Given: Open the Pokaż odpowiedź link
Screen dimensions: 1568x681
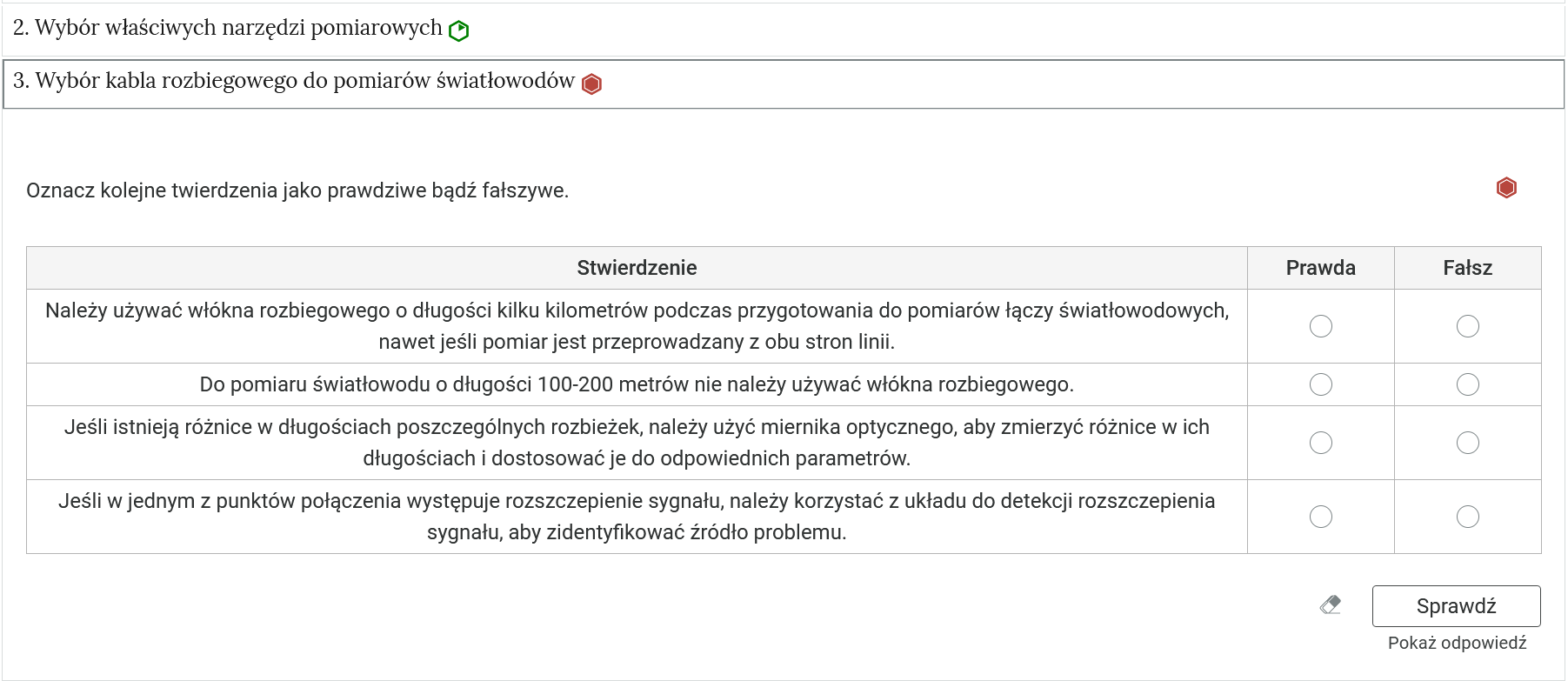Looking at the screenshot, I should 1458,643.
